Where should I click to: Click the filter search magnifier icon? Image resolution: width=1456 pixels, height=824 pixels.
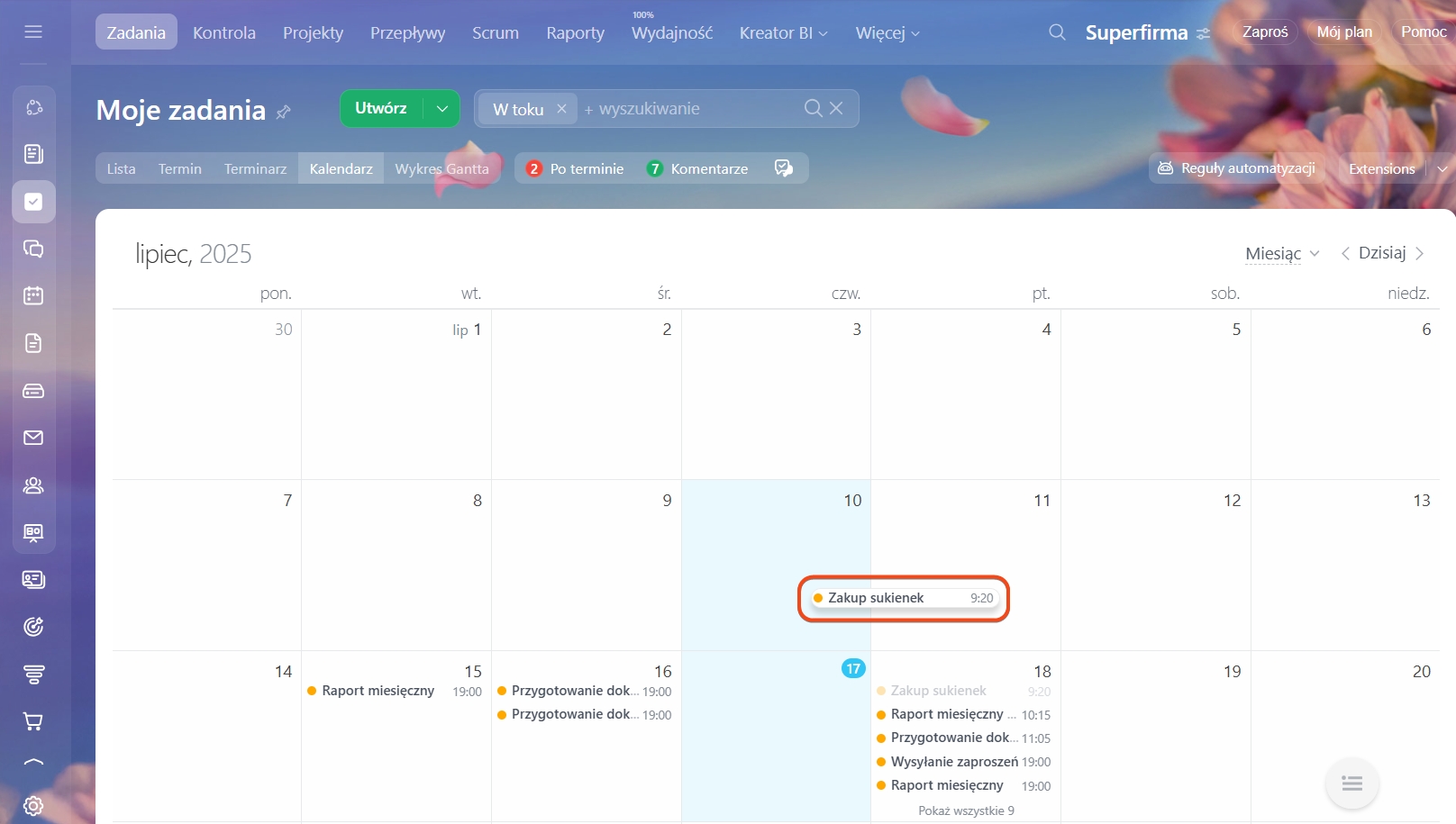tap(813, 108)
